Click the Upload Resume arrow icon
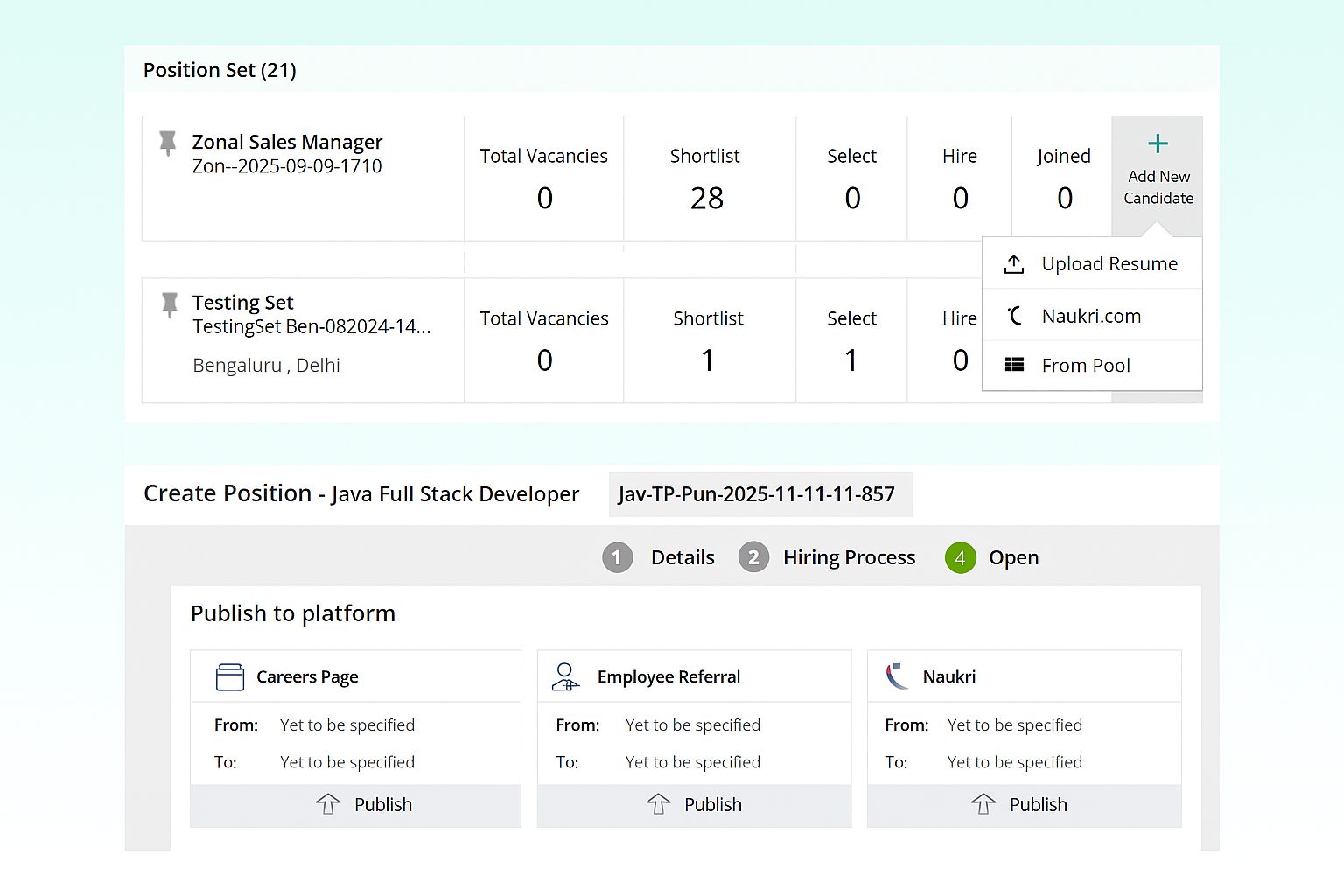This screenshot has width=1344, height=896. 1014,264
